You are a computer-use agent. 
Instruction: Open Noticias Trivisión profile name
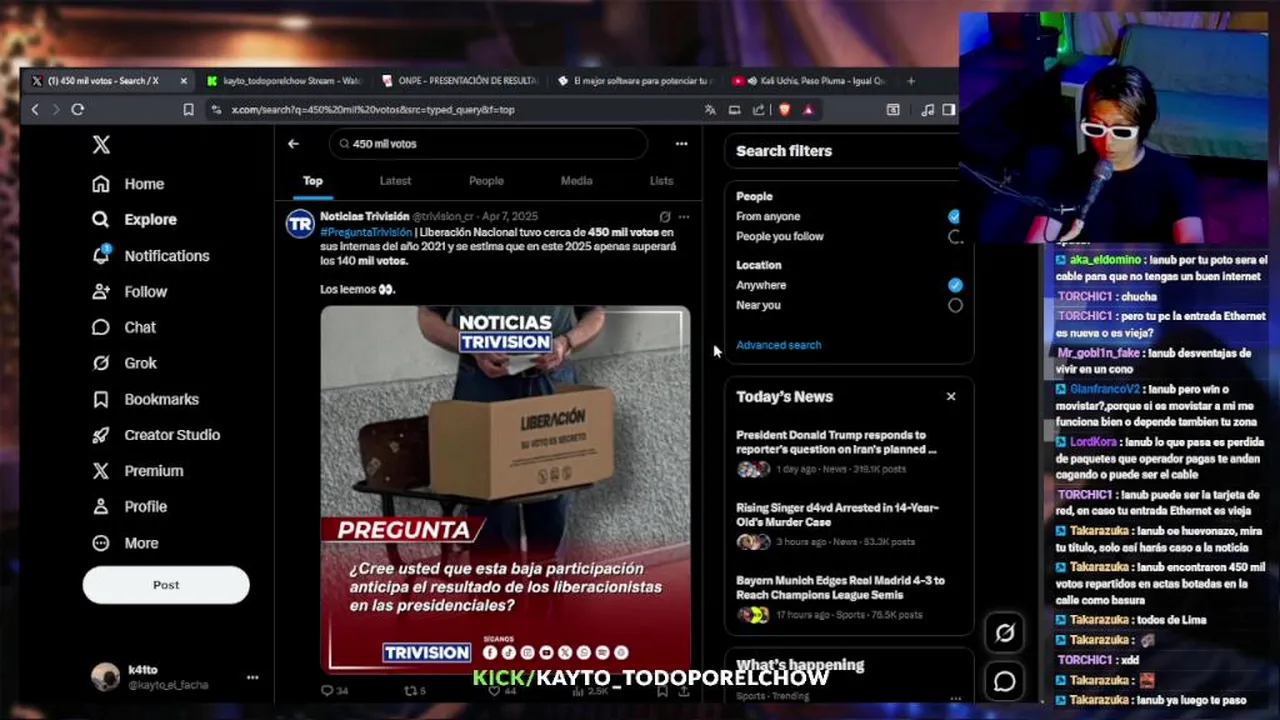tap(364, 216)
